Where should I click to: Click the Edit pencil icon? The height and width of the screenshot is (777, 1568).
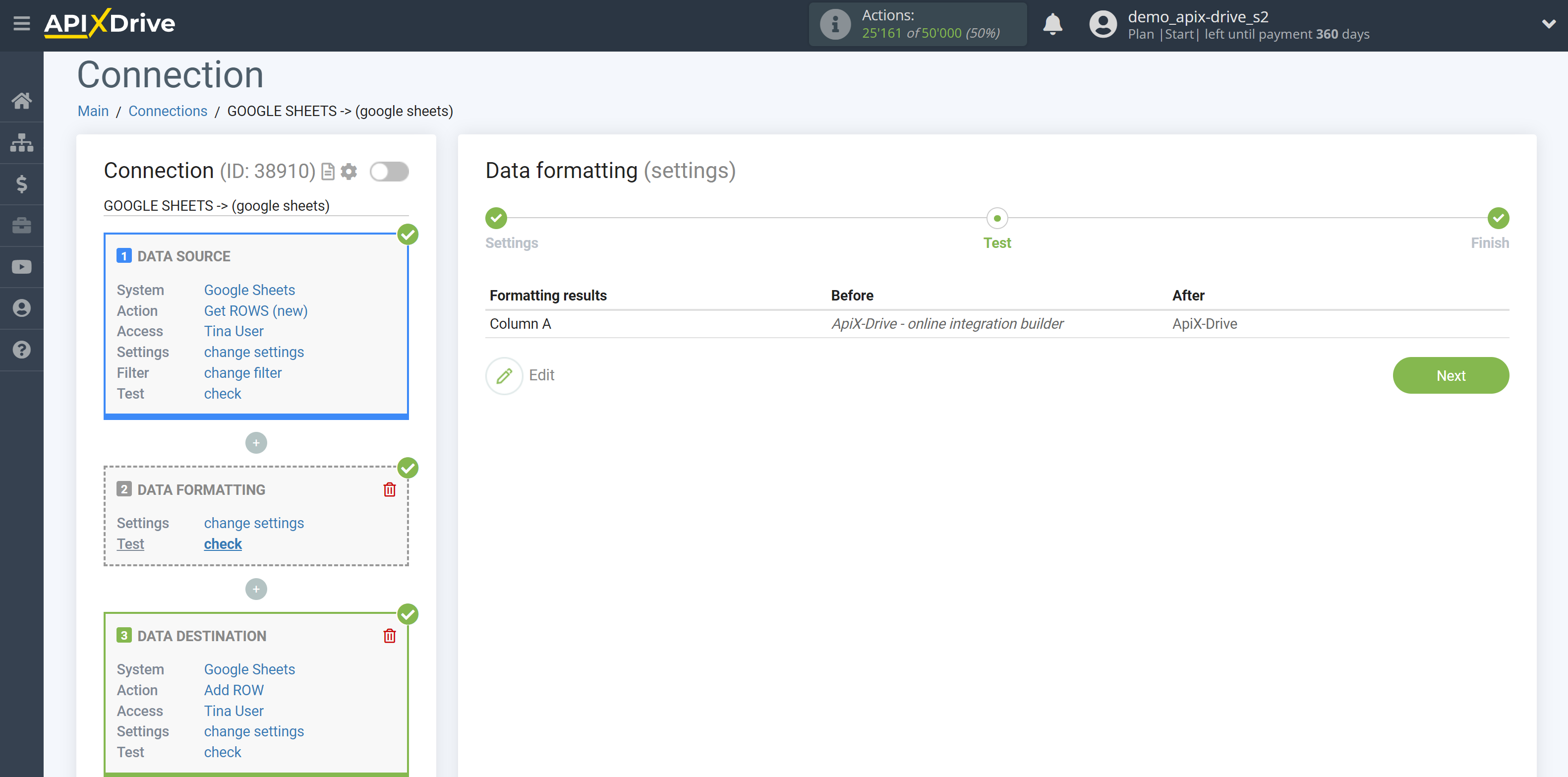point(504,376)
